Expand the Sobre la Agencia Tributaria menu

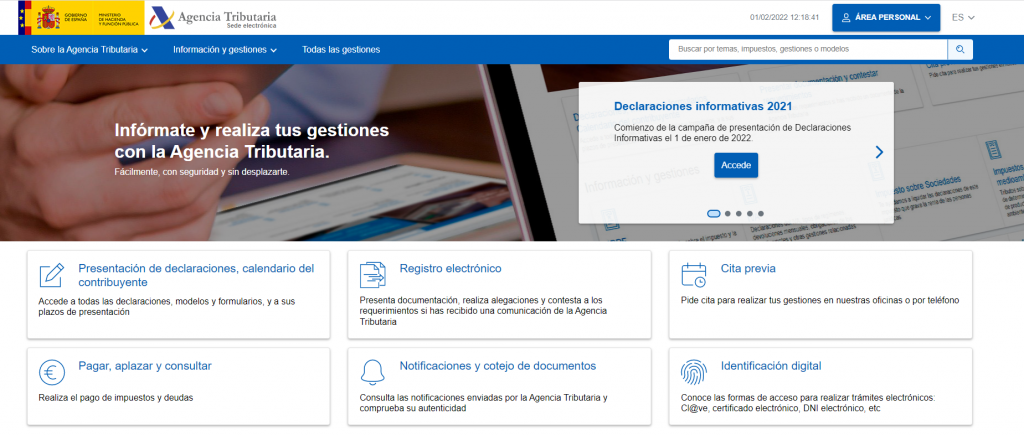[89, 49]
